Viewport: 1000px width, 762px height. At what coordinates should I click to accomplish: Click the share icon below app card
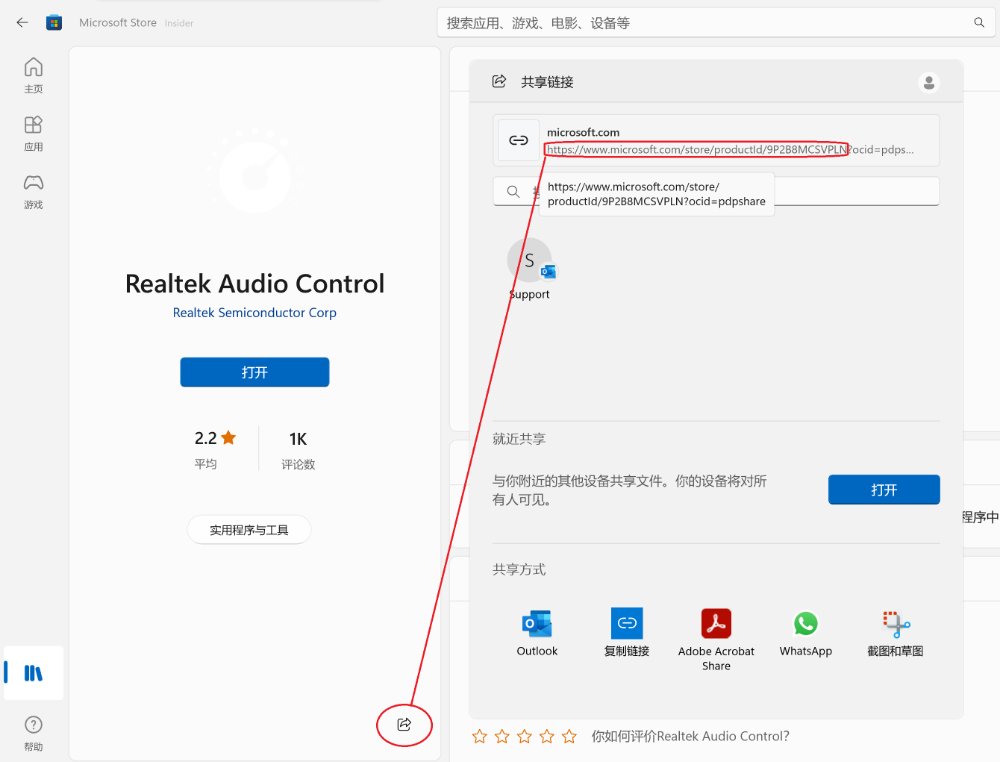(404, 724)
